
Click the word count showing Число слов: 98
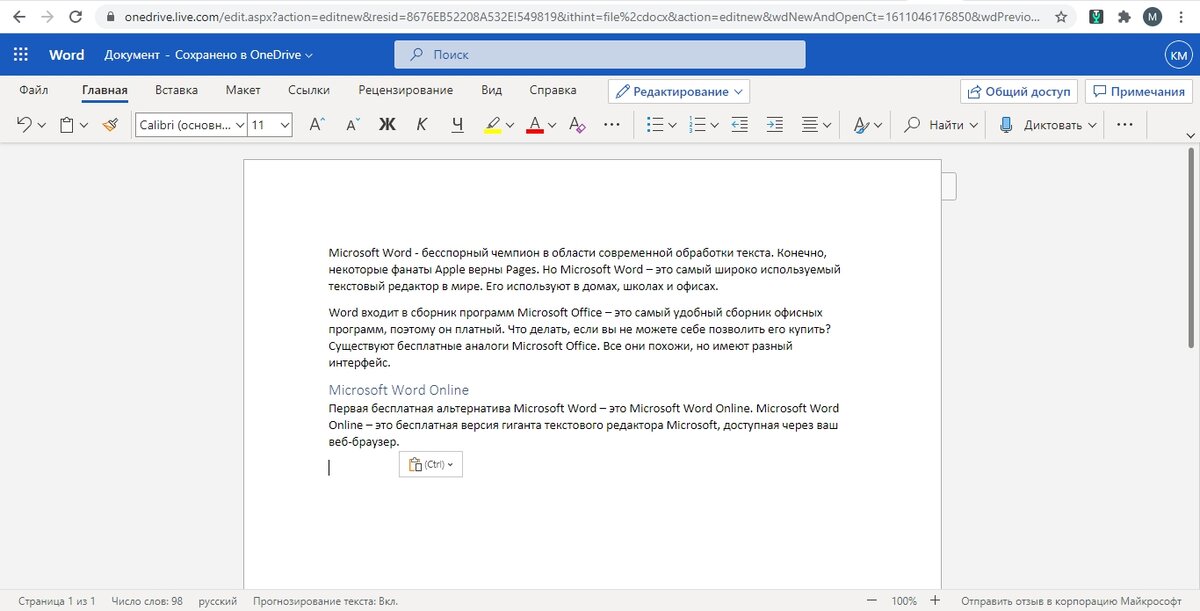pyautogui.click(x=146, y=601)
